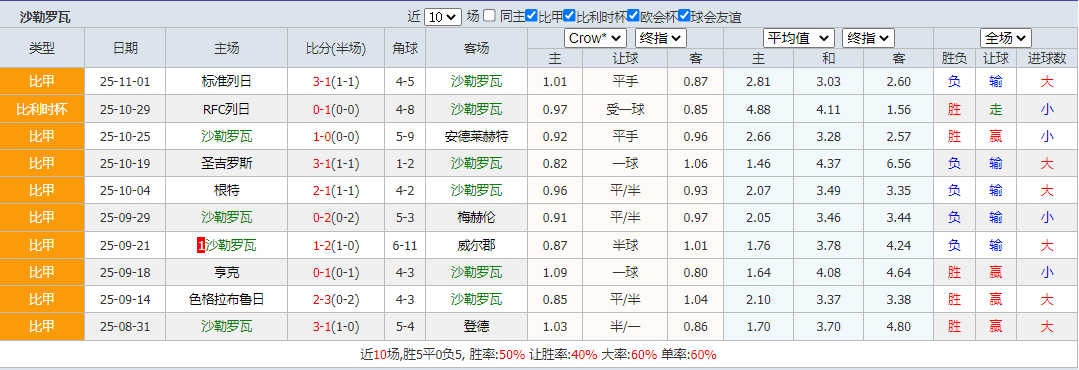Open the 近10场 match count dropdown
Screen dimensions: 1079x370
click(442, 17)
